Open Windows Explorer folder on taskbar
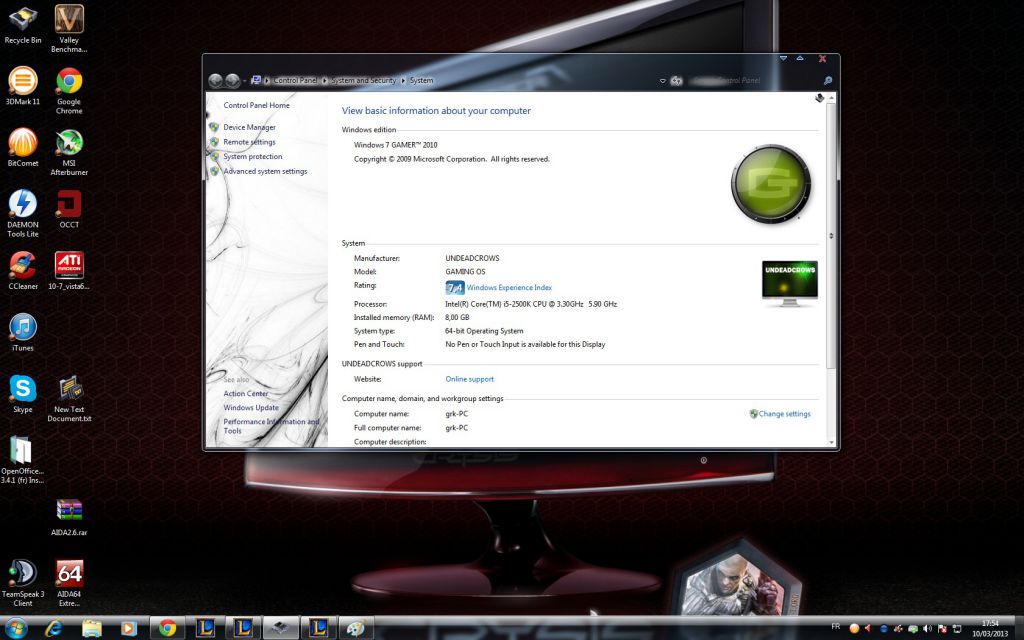This screenshot has width=1024, height=640. click(x=91, y=628)
